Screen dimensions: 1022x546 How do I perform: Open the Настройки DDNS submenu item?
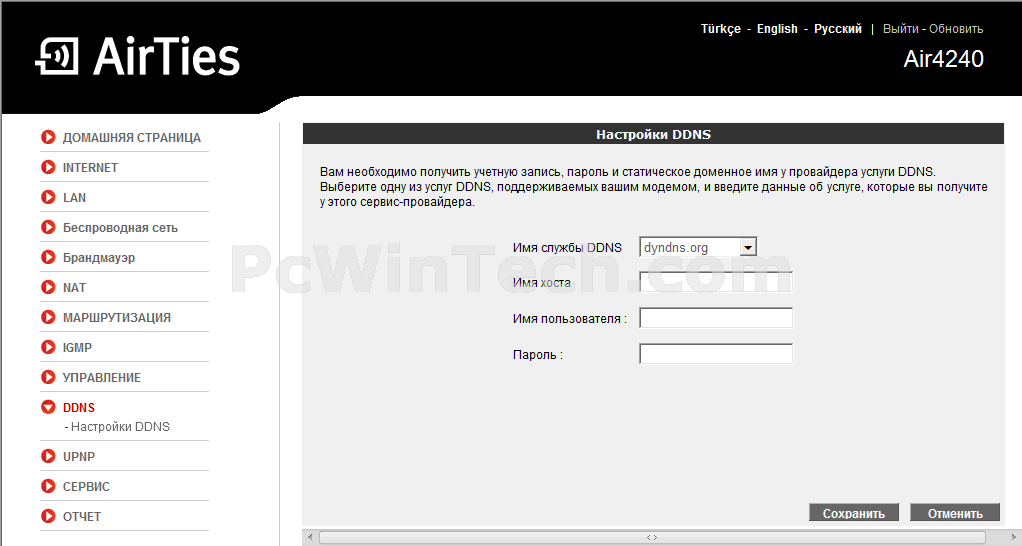point(120,426)
